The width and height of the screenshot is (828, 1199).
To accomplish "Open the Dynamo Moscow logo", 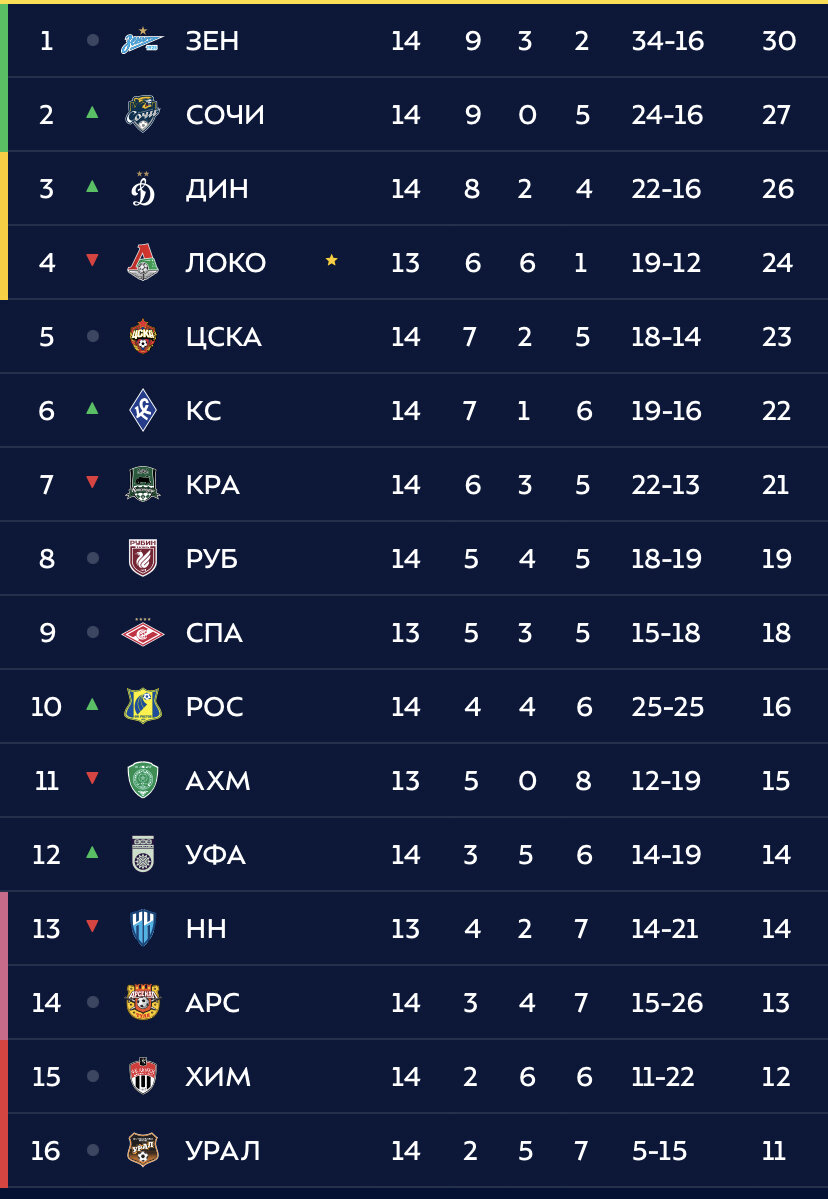I will pyautogui.click(x=143, y=189).
